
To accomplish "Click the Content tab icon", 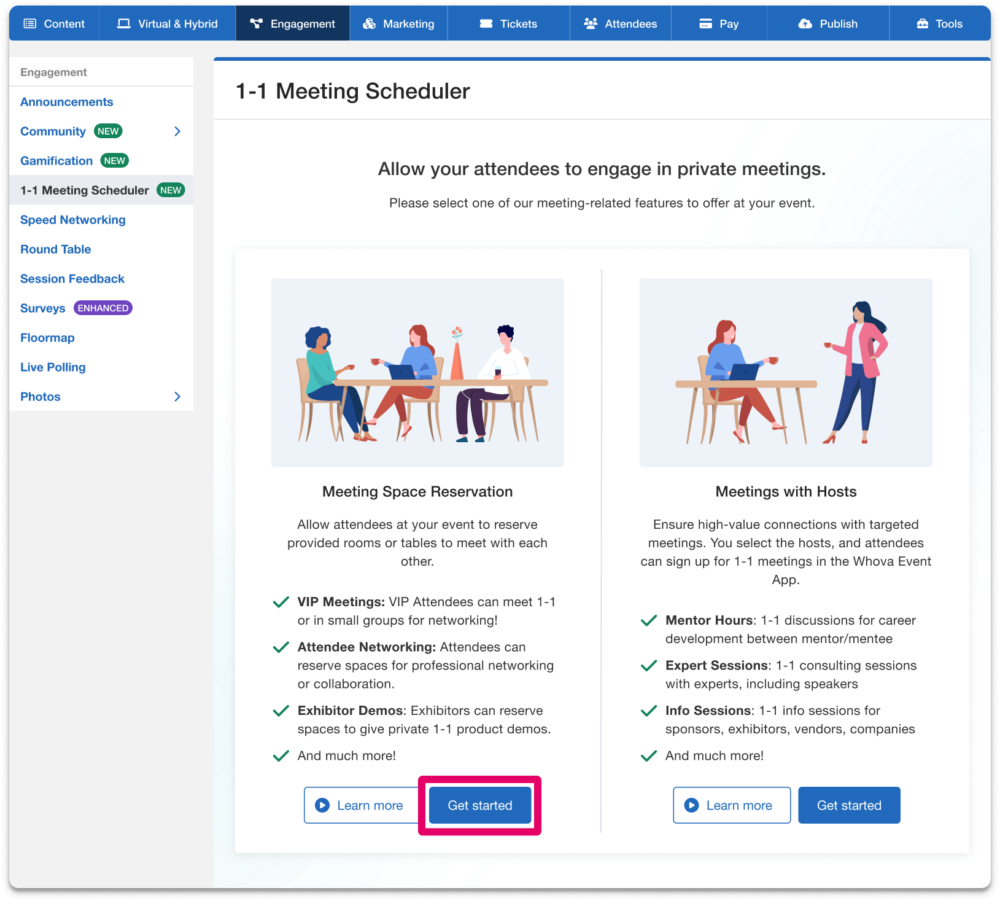I will [29, 24].
